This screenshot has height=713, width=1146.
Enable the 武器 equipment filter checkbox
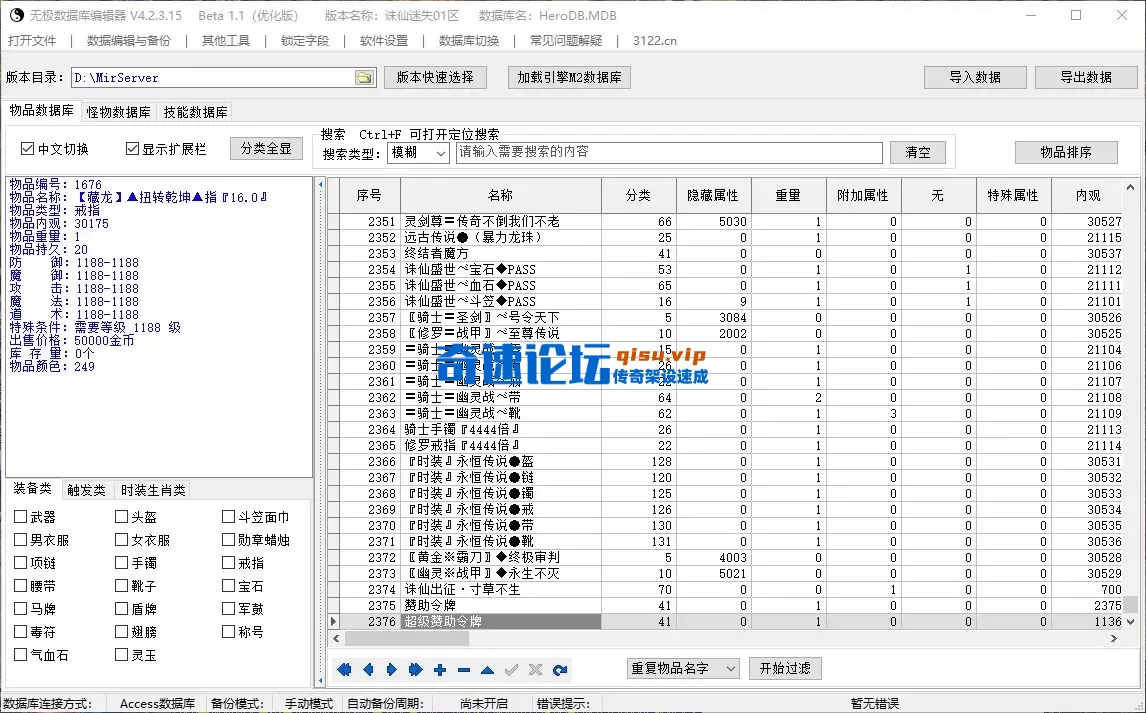click(21, 515)
